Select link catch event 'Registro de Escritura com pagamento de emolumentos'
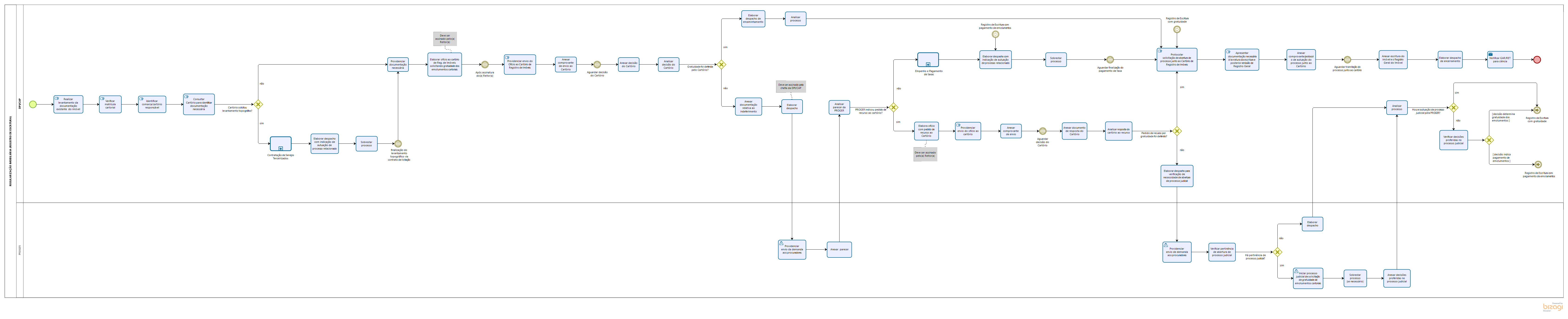The image size is (1568, 319). 995,35
